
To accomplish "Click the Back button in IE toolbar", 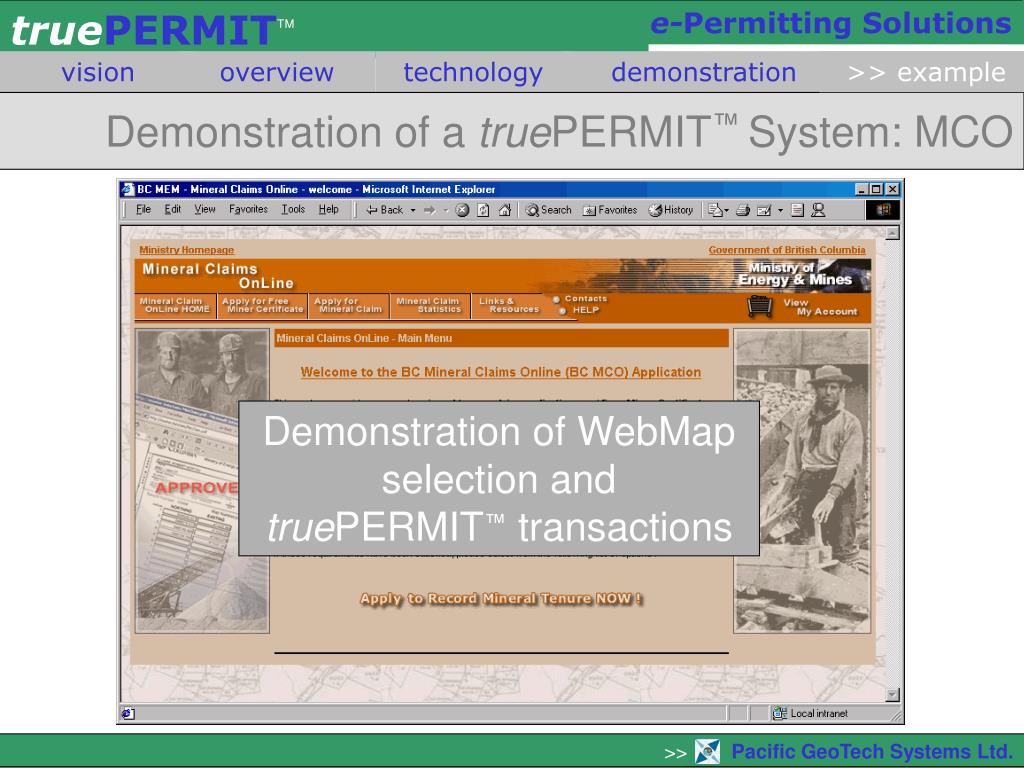I will click(385, 210).
